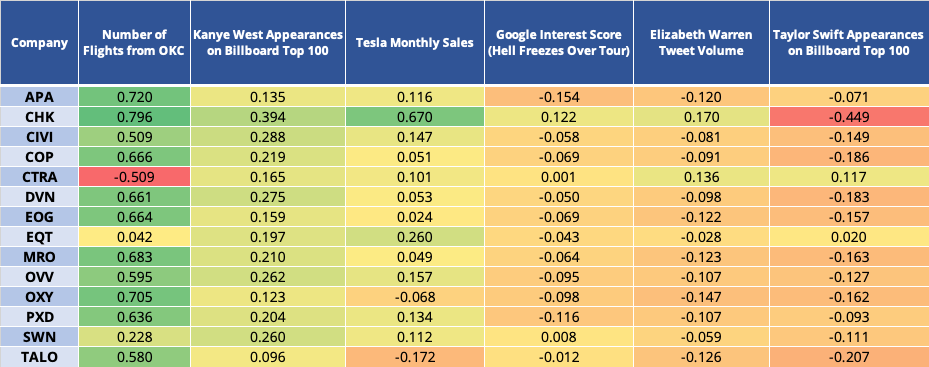Select the Number of Flights from OKC header

point(134,43)
